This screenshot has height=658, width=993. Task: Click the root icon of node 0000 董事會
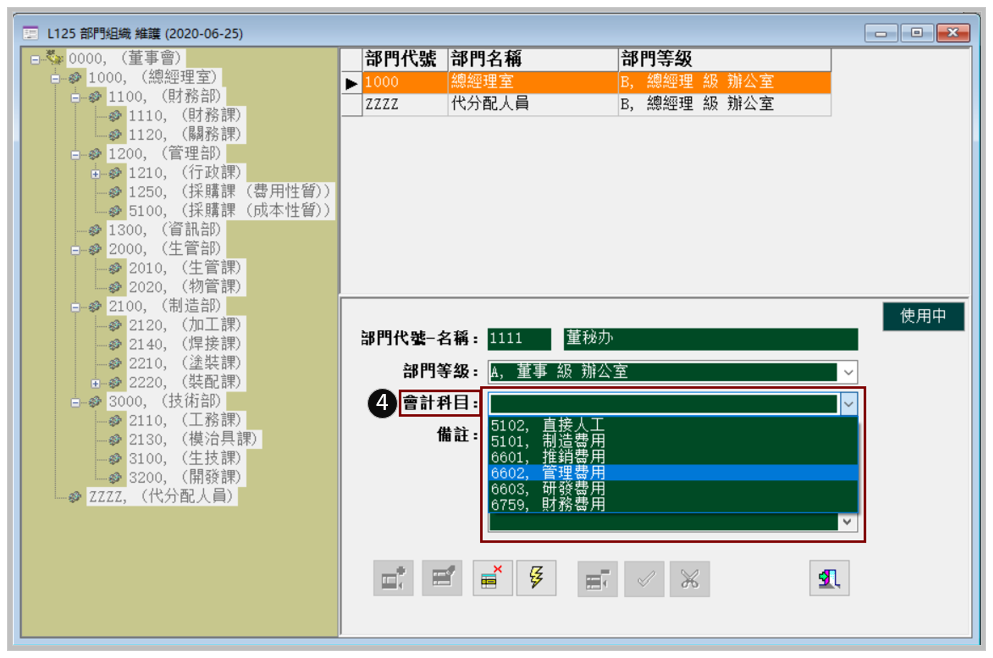(x=55, y=58)
